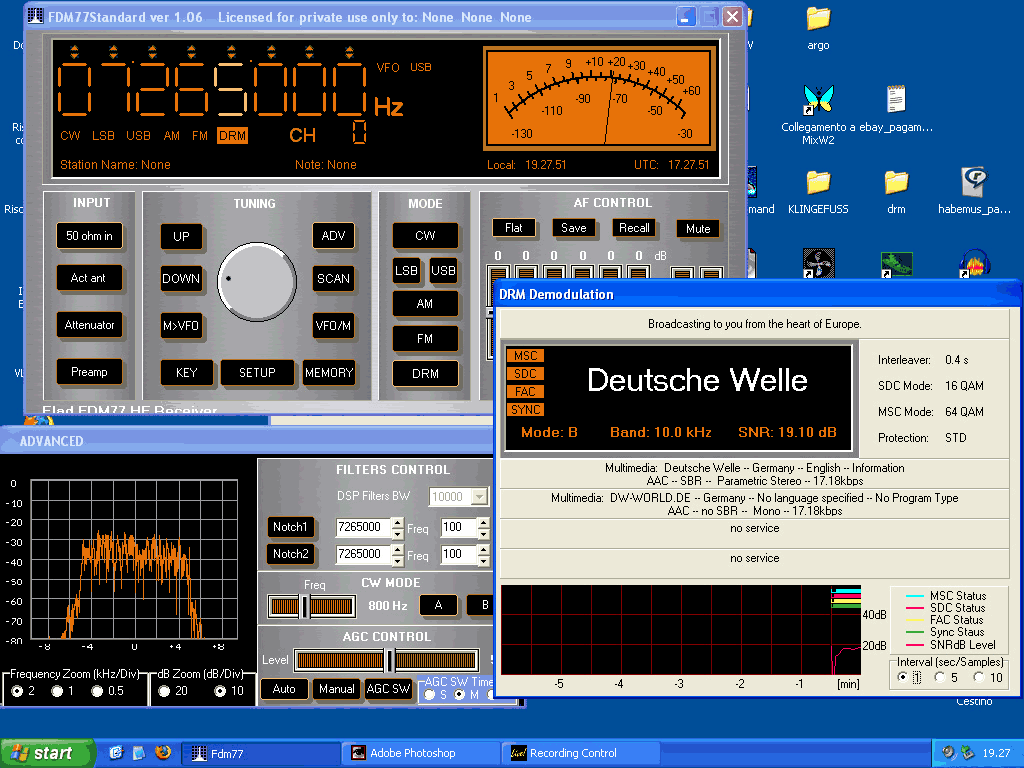
Task: Select USB button in the MODE panel
Action: pos(443,270)
